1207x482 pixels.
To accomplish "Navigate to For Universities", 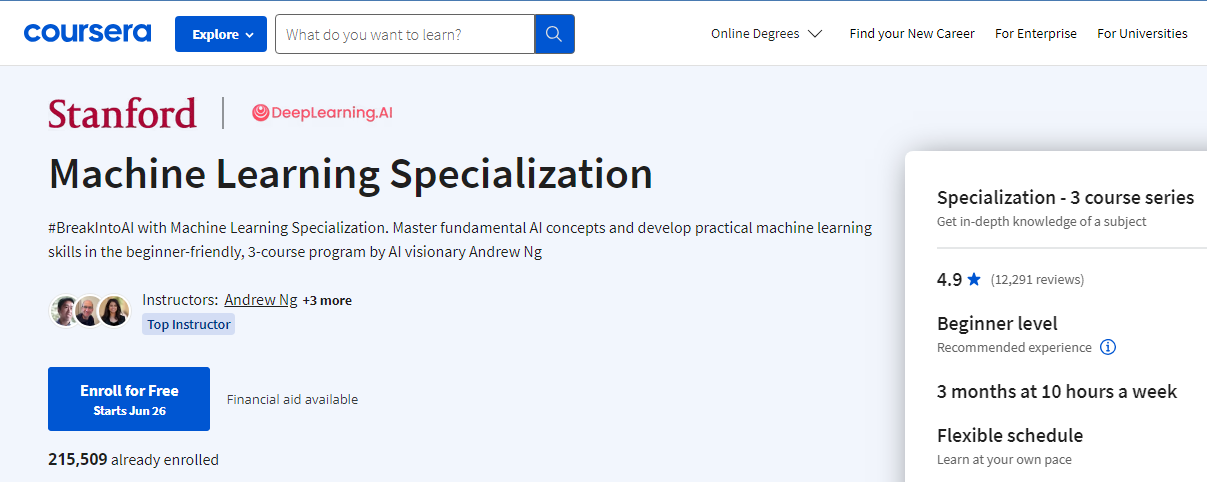I will pos(1142,33).
